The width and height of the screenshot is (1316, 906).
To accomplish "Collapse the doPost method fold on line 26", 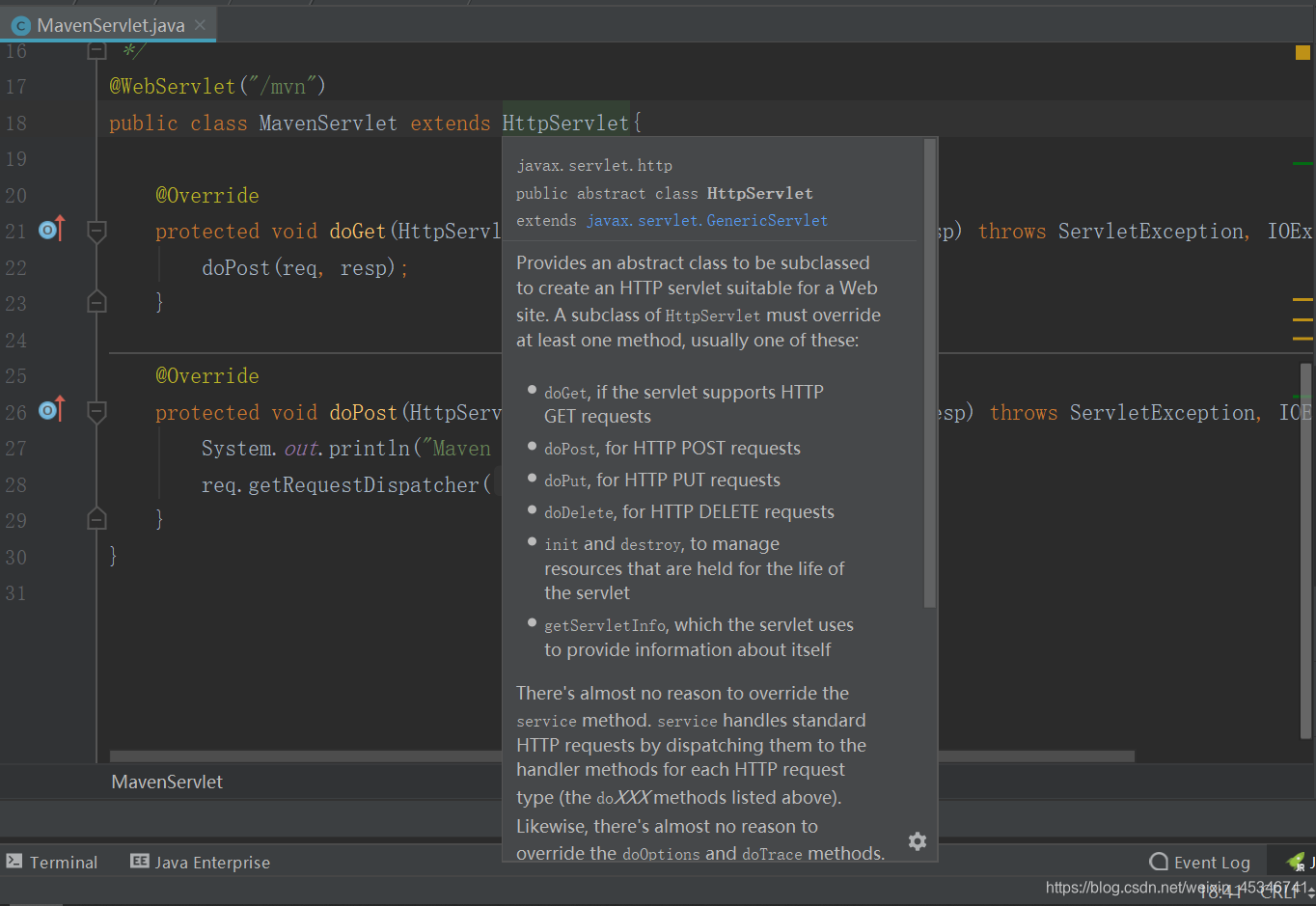I will coord(96,412).
